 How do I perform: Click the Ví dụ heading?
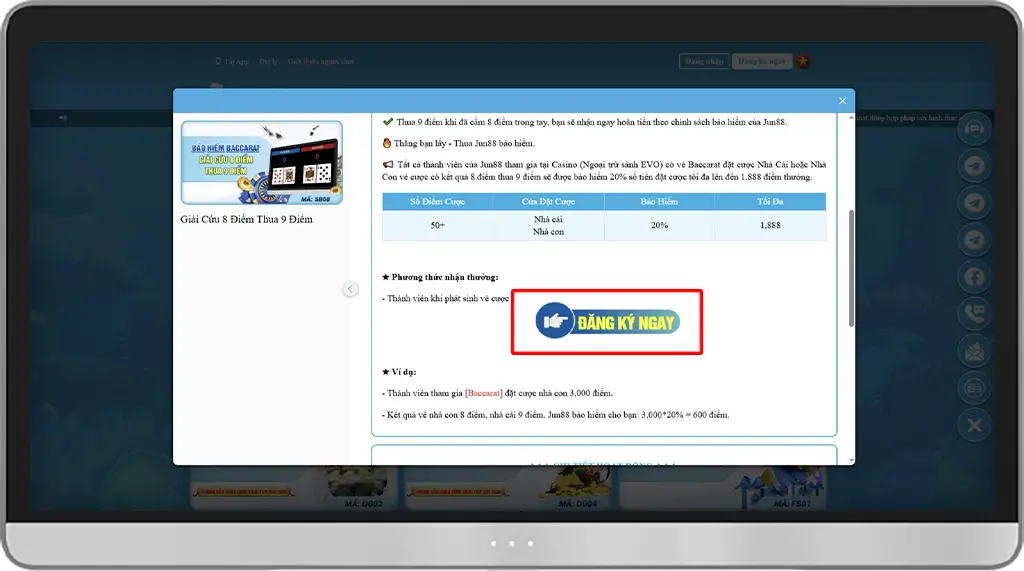pyautogui.click(x=399, y=372)
